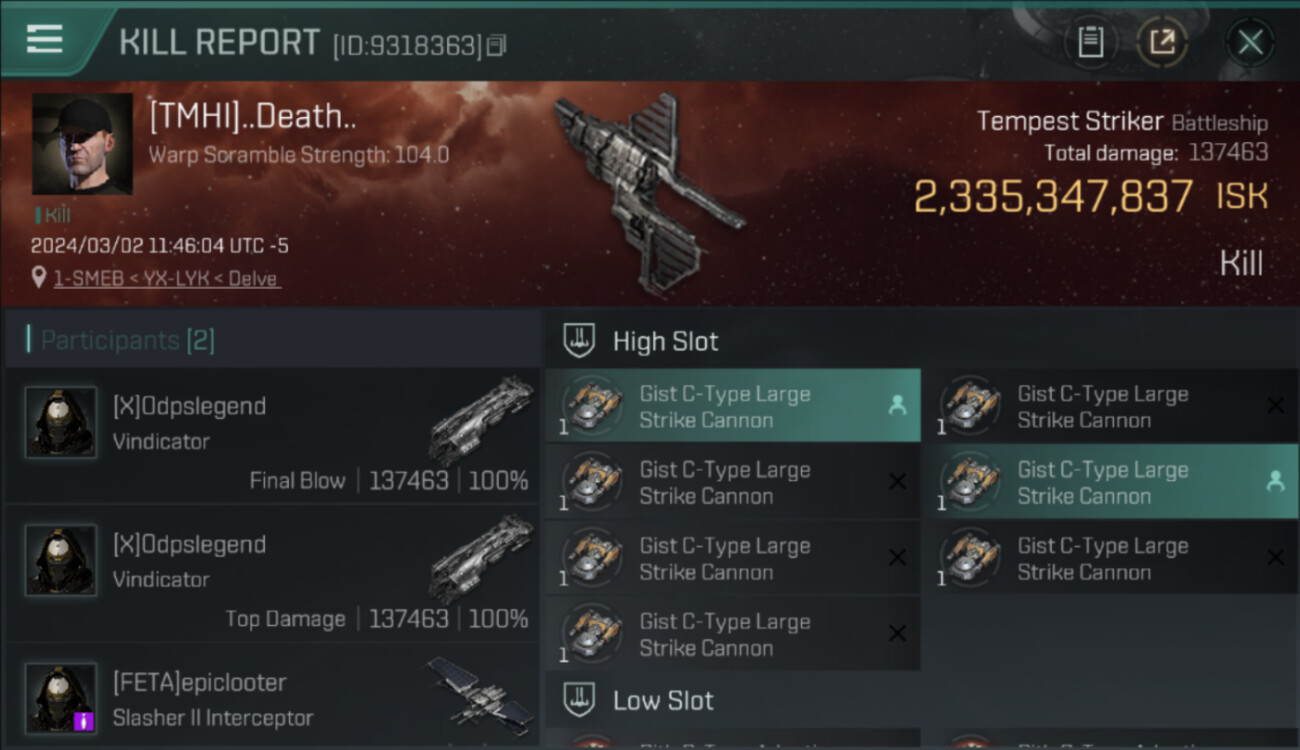Select first highlighted Gist C-Type Strike Cannon
Viewport: 1300px width, 750px height.
733,406
